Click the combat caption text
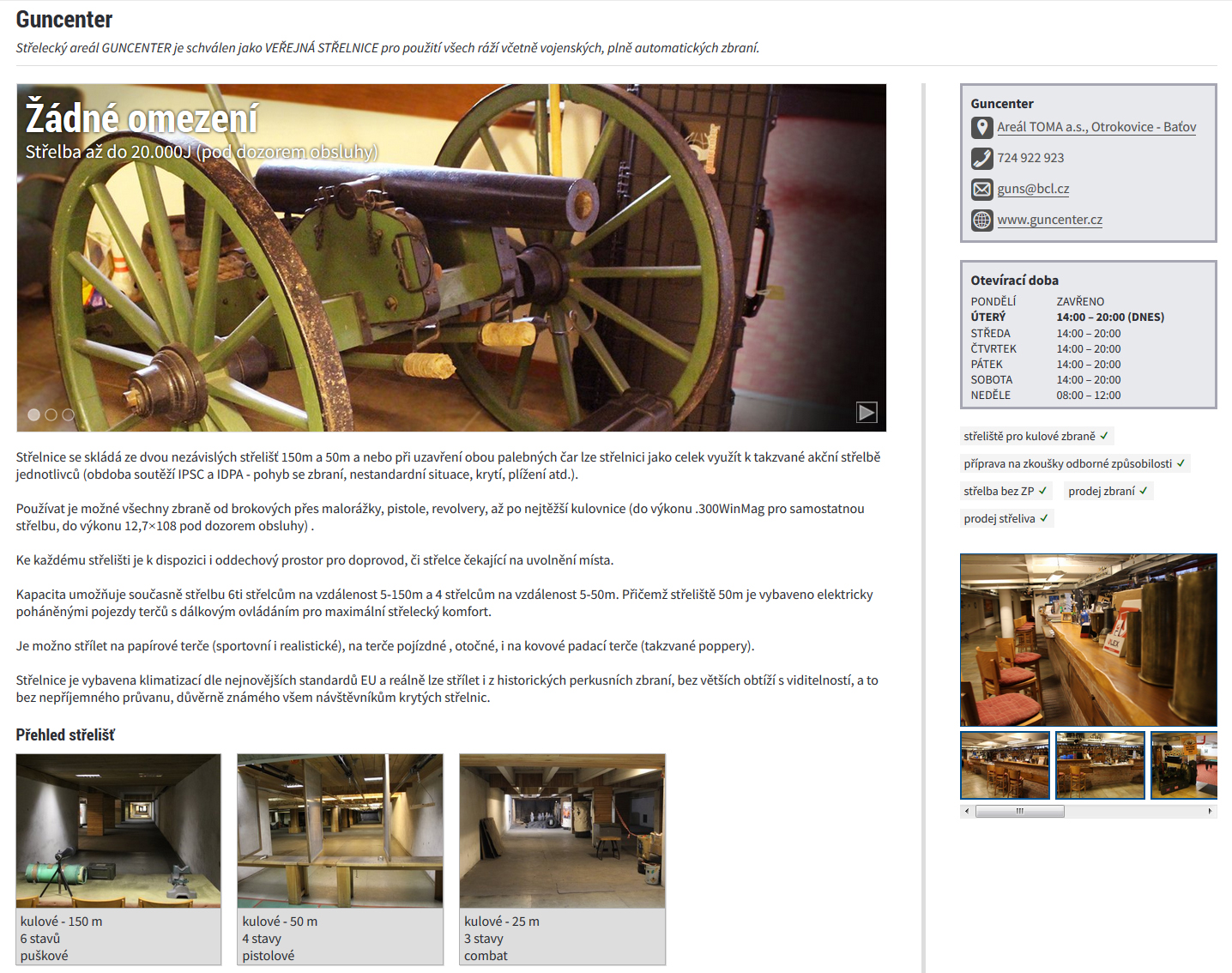 [486, 956]
